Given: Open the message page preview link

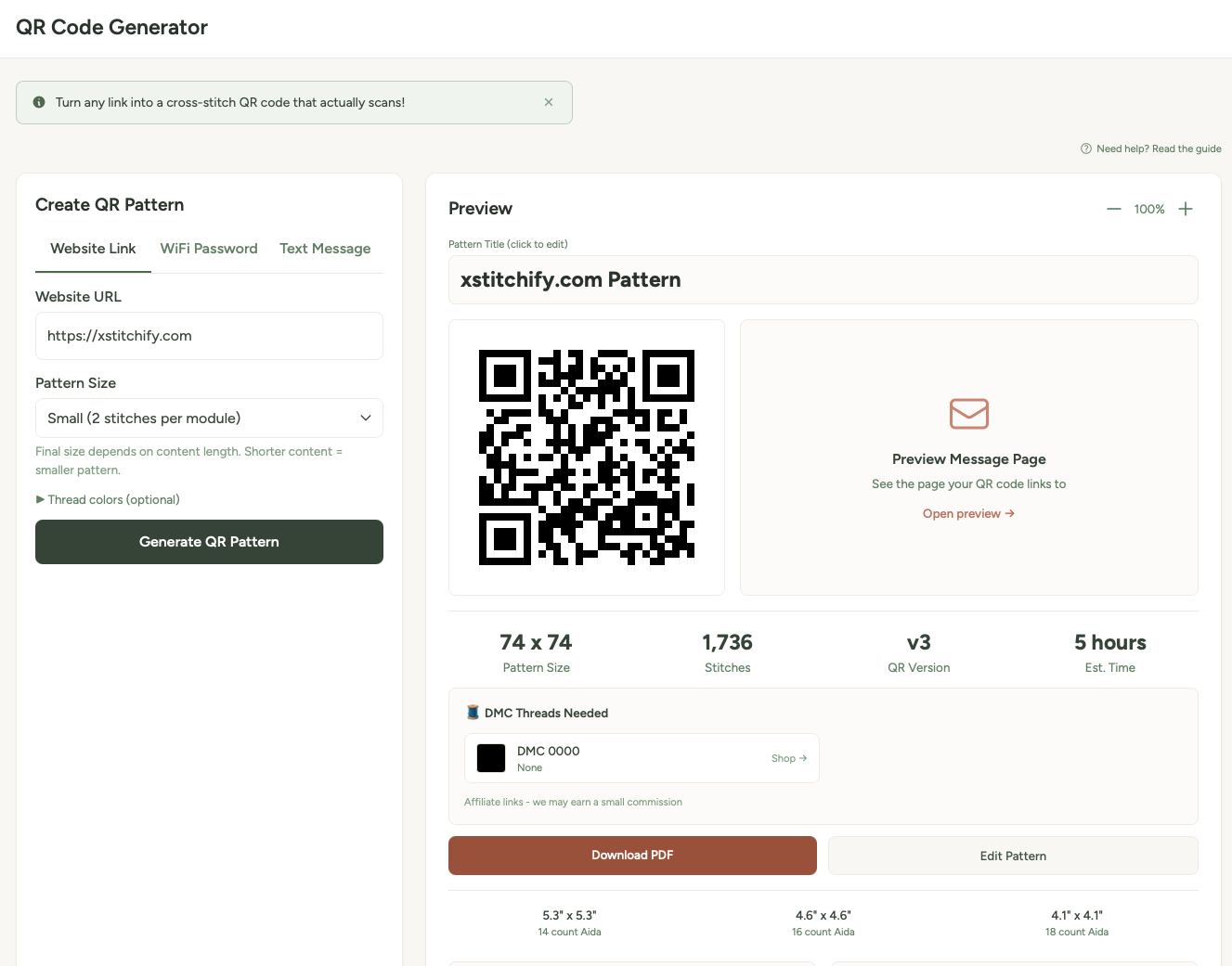Looking at the screenshot, I should [968, 513].
